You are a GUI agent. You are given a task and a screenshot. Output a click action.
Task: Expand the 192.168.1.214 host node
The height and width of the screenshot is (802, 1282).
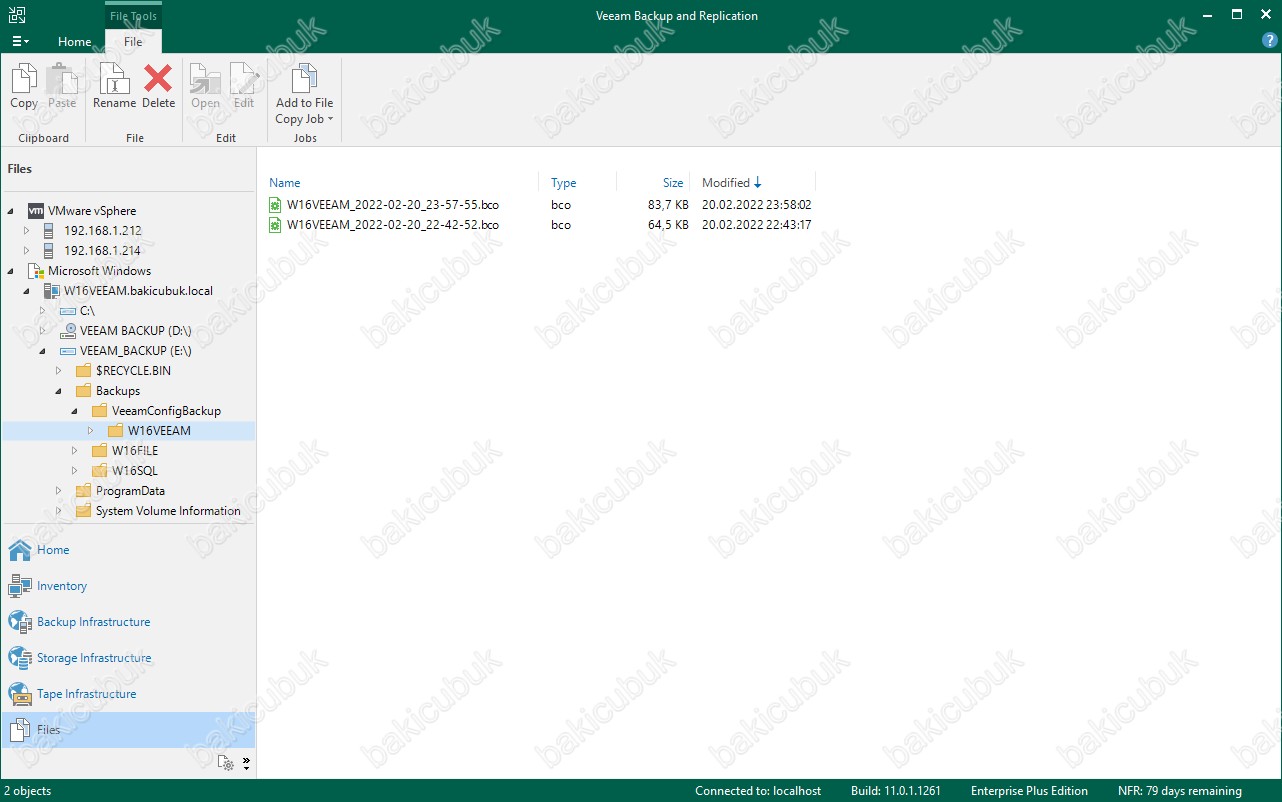(27, 251)
